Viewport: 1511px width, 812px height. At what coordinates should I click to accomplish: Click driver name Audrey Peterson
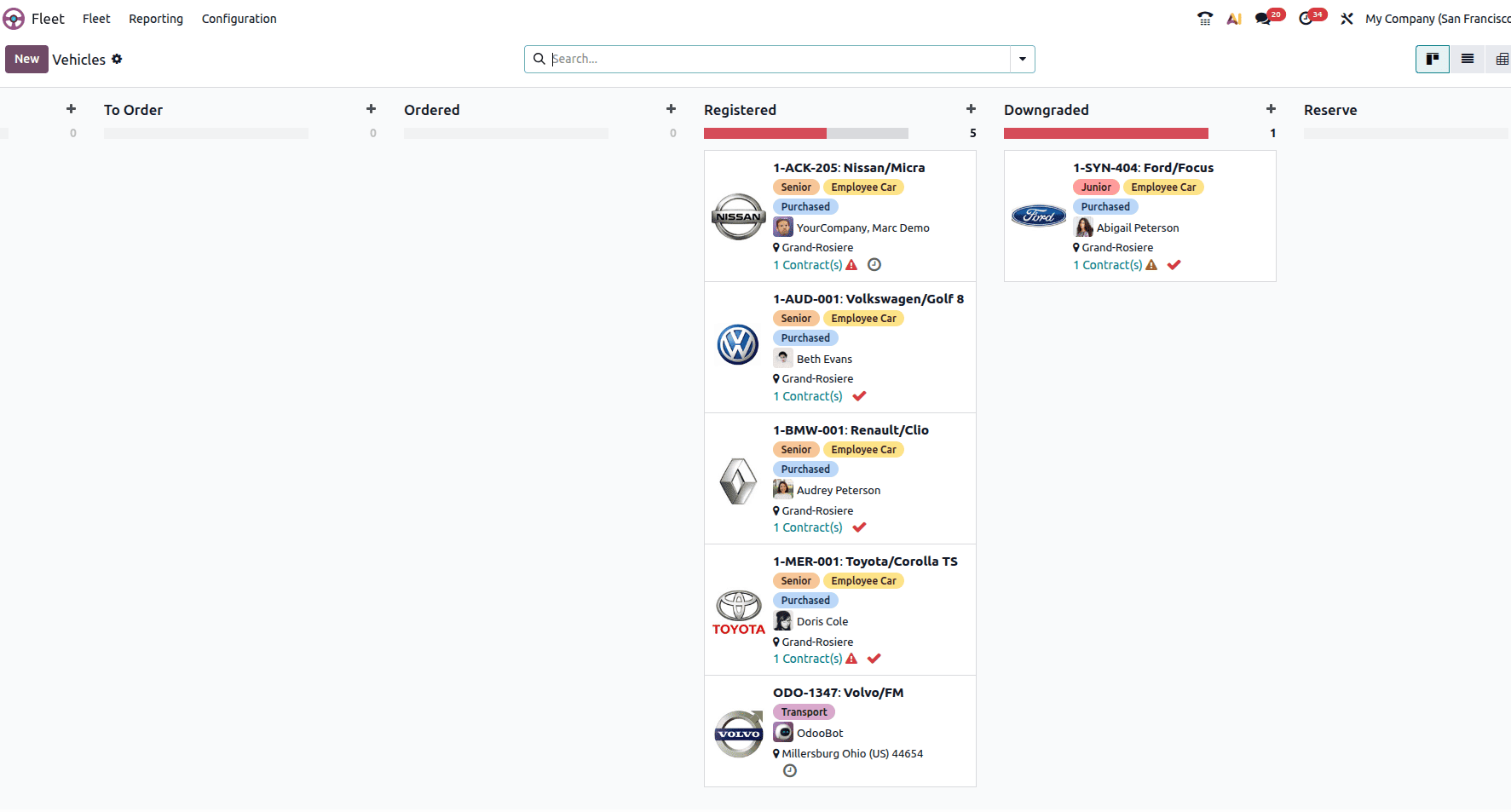pyautogui.click(x=839, y=490)
